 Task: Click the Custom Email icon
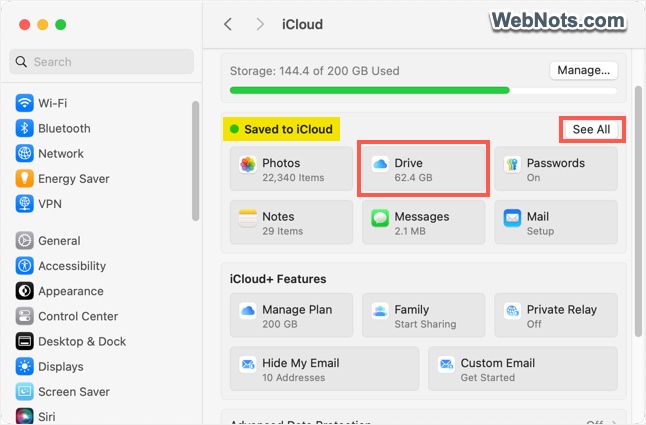click(446, 364)
